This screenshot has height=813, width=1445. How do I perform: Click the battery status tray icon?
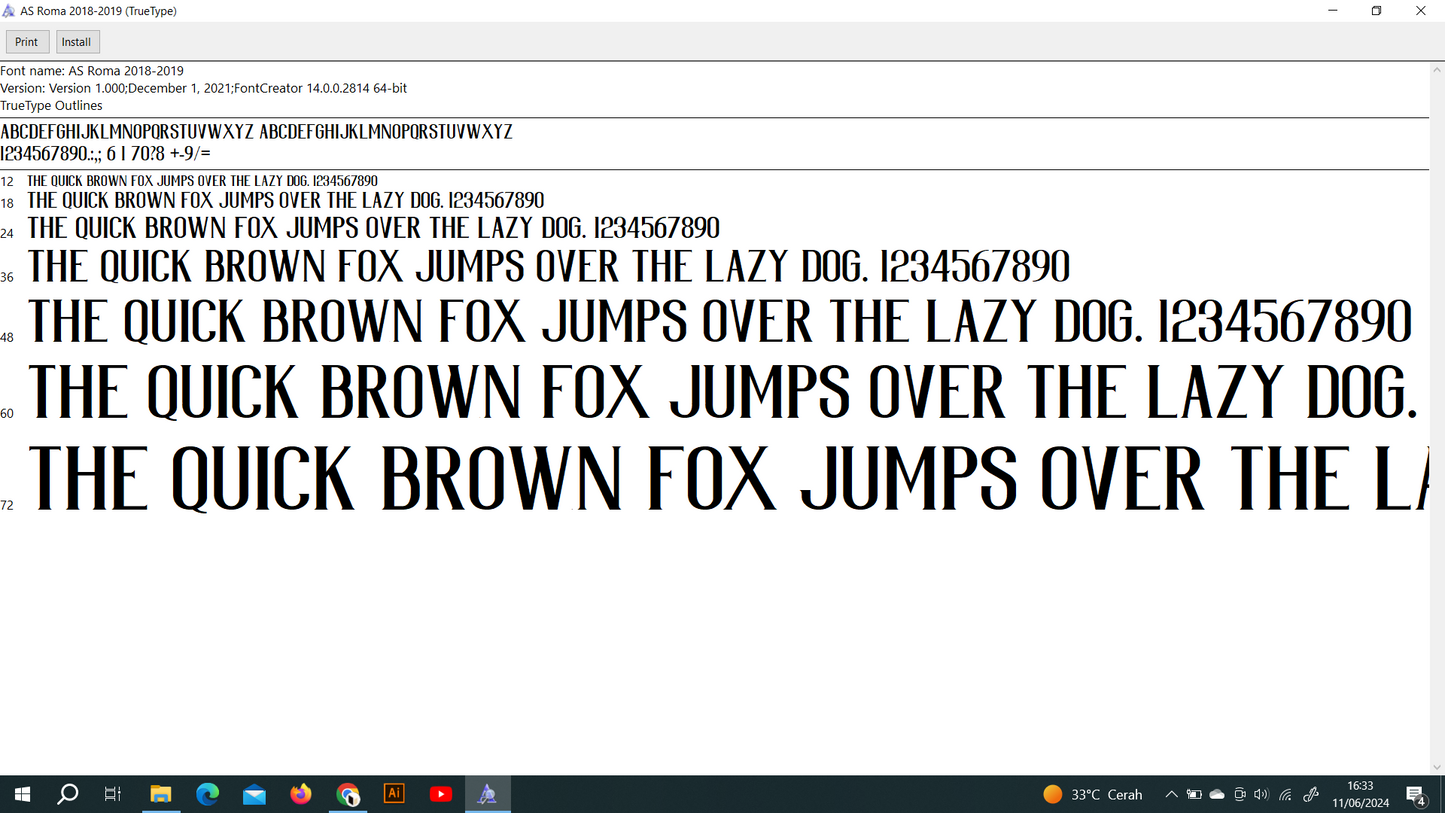1194,795
